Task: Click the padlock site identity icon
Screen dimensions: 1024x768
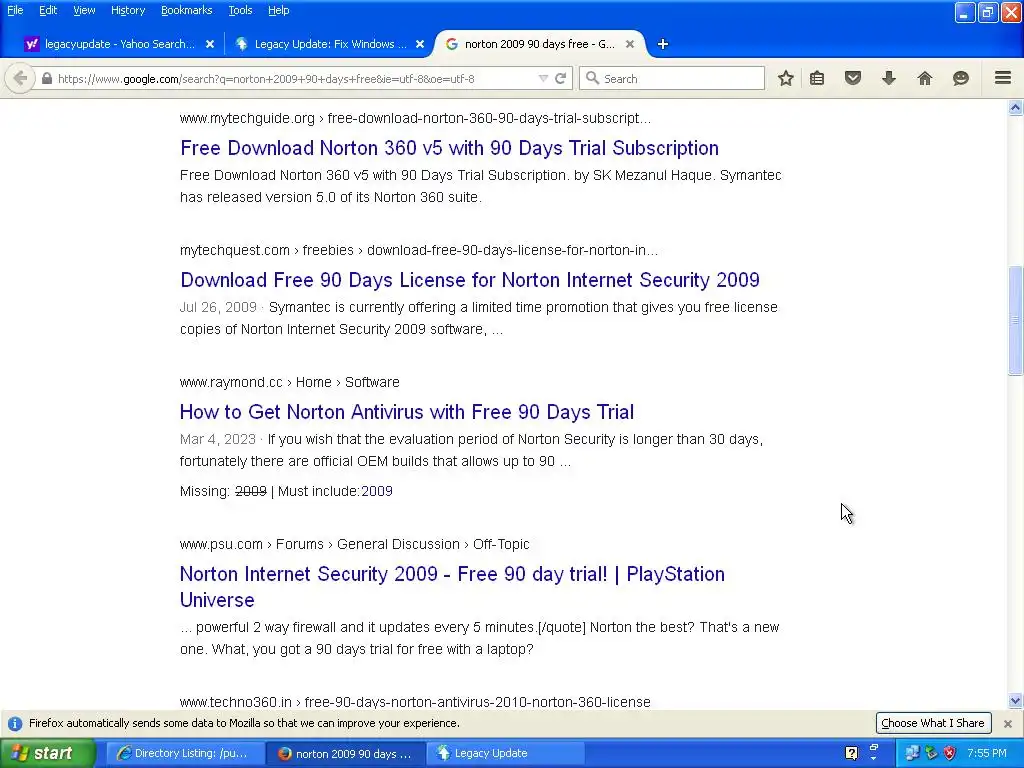Action: click(x=46, y=78)
